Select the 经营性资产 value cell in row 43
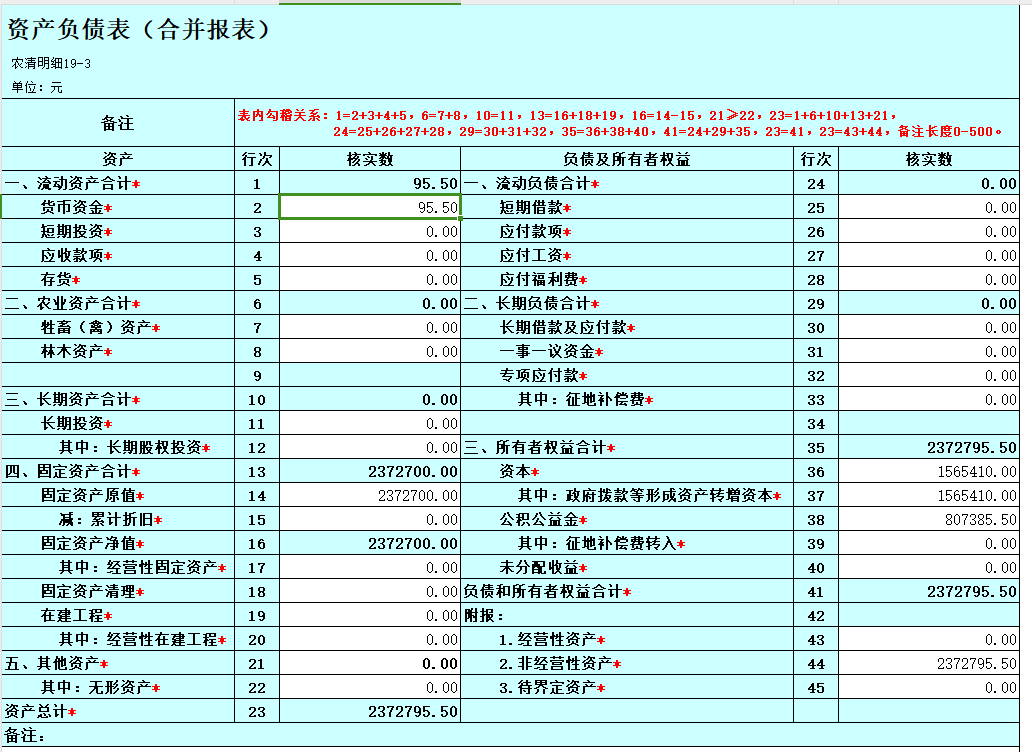Image resolution: width=1032 pixels, height=752 pixels. (929, 639)
